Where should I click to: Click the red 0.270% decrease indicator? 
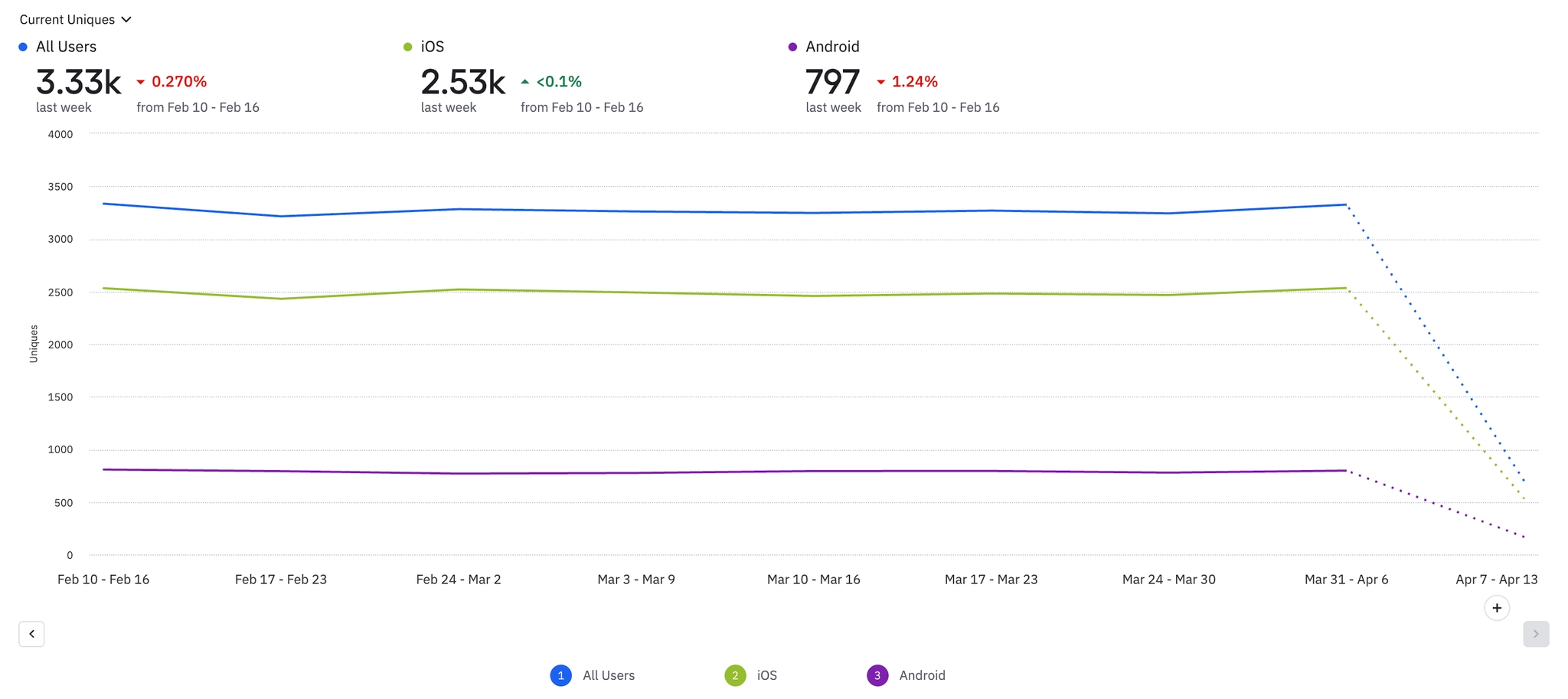[x=171, y=81]
